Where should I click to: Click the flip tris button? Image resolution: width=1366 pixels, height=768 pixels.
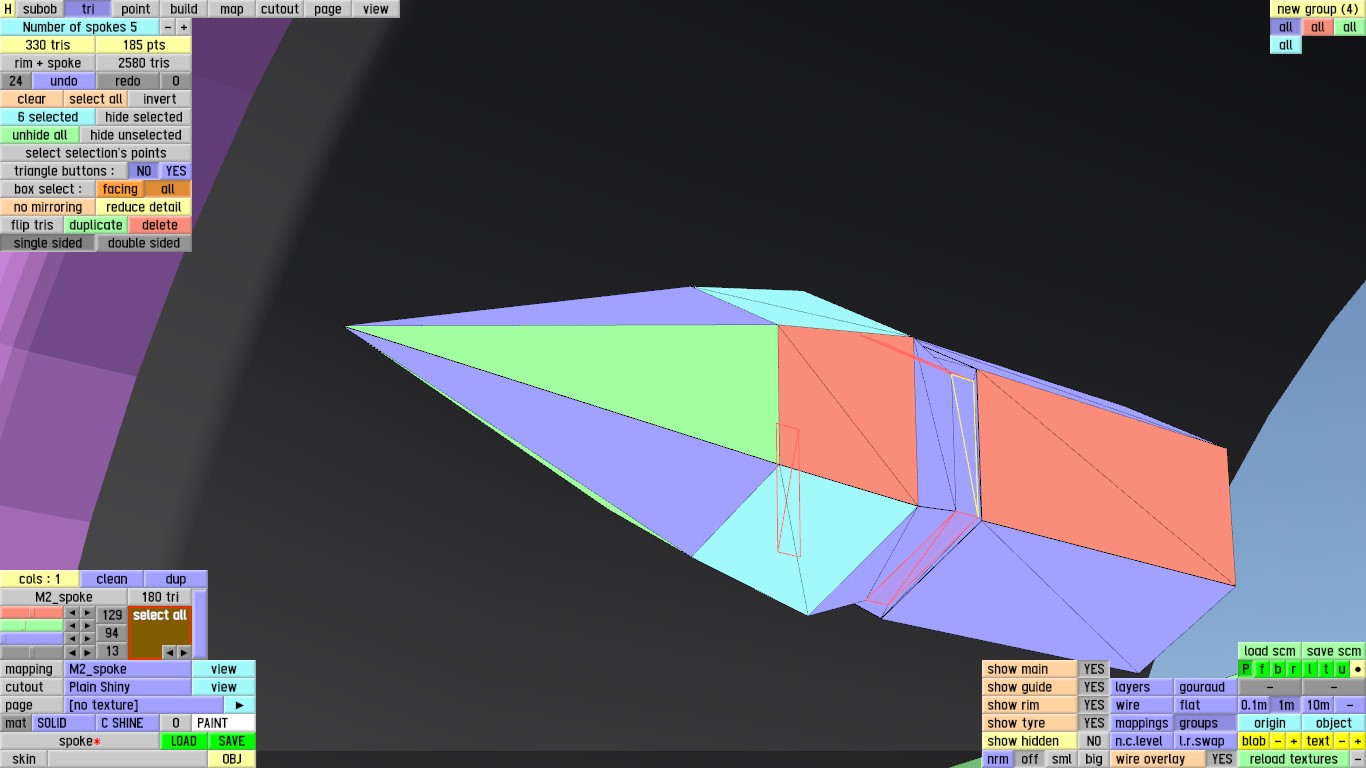32,225
